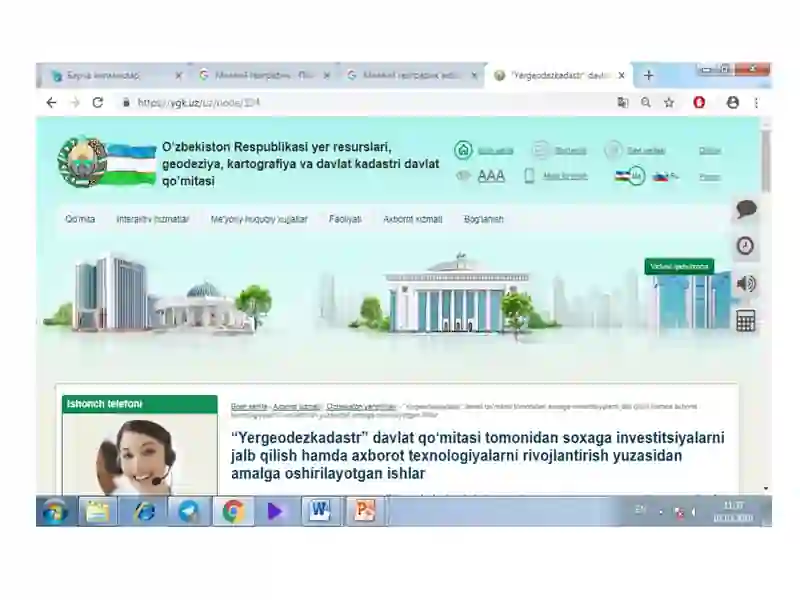Reload the page with the refresh icon
The height and width of the screenshot is (600, 800).
click(x=97, y=103)
